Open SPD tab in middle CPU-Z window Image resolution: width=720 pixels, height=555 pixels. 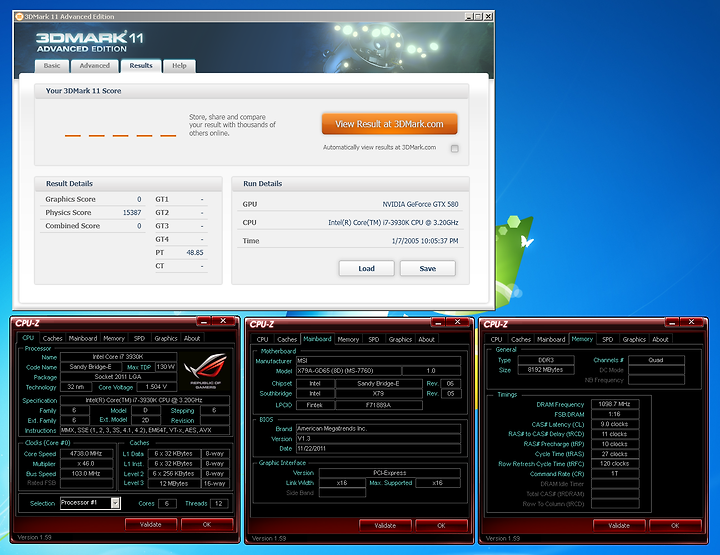(374, 339)
